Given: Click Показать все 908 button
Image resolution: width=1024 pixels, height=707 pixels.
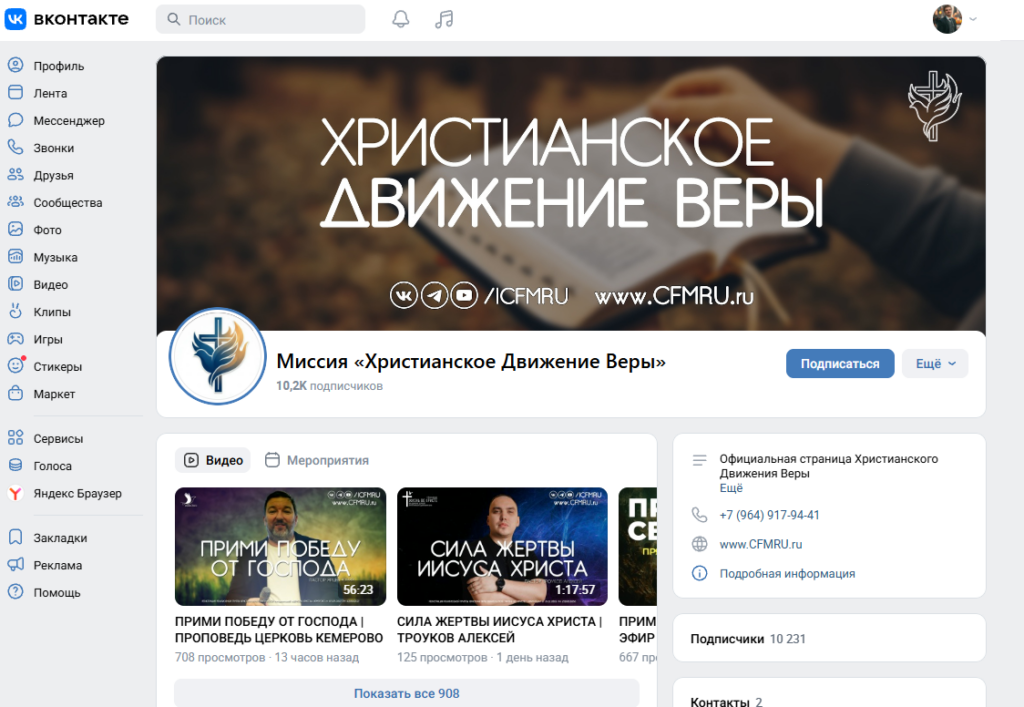Looking at the screenshot, I should point(406,693).
